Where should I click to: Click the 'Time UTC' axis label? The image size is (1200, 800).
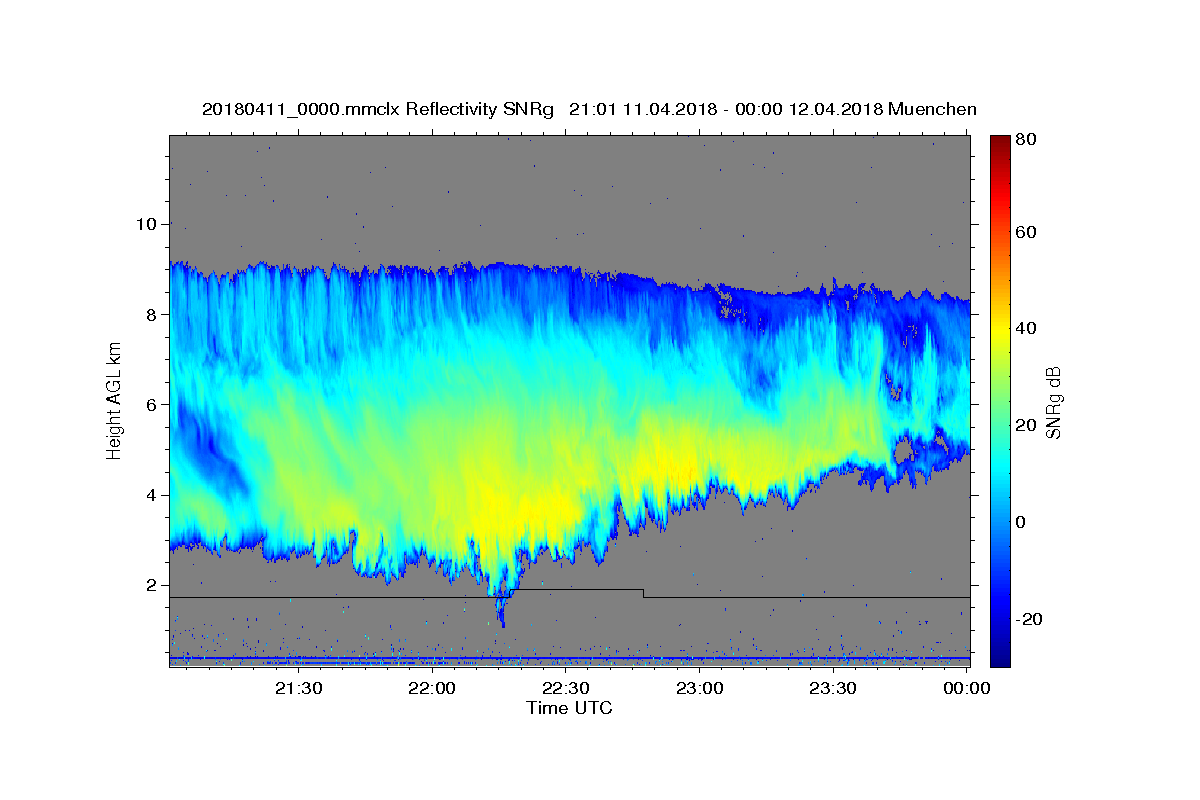pyautogui.click(x=569, y=708)
